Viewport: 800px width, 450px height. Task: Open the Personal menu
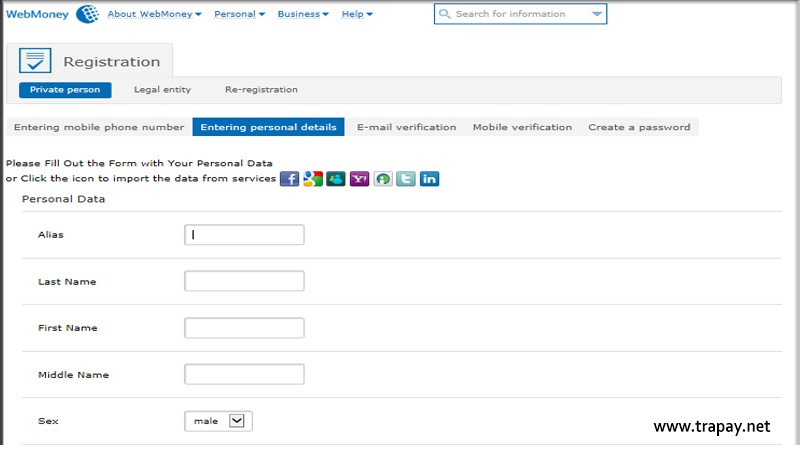[x=240, y=15]
